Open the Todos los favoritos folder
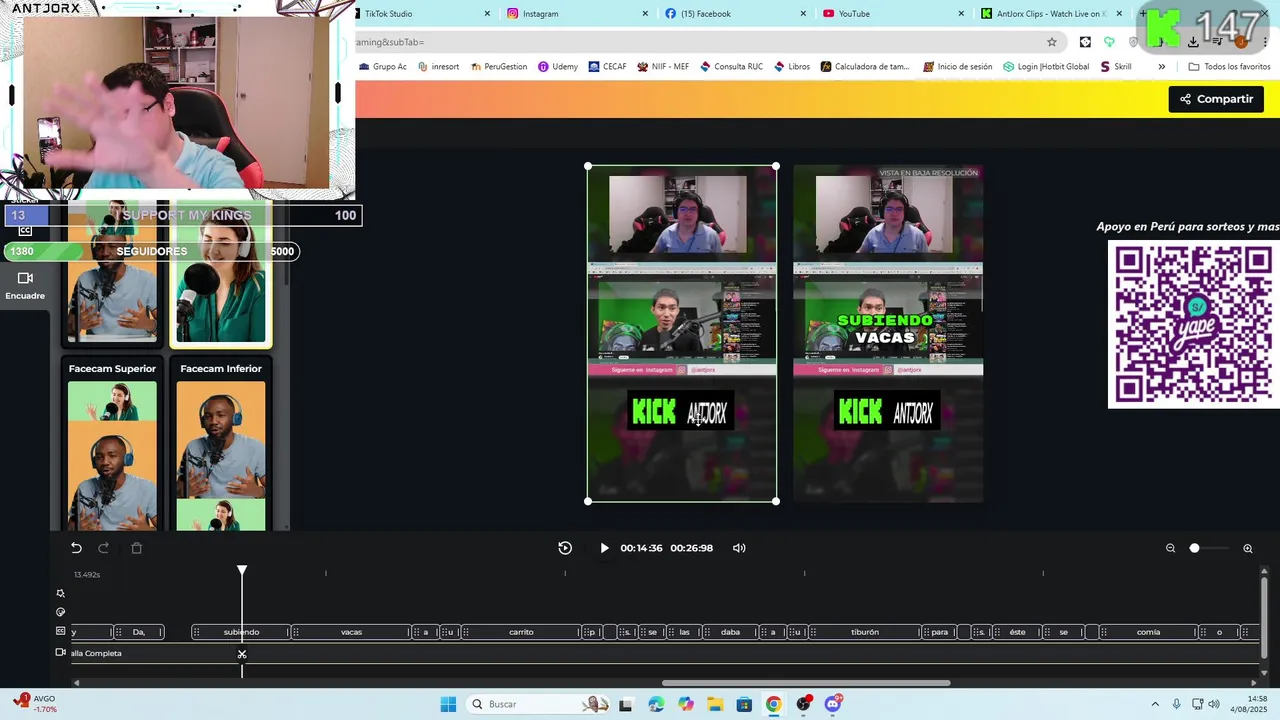Screen dimensions: 1280x720 1229,67
